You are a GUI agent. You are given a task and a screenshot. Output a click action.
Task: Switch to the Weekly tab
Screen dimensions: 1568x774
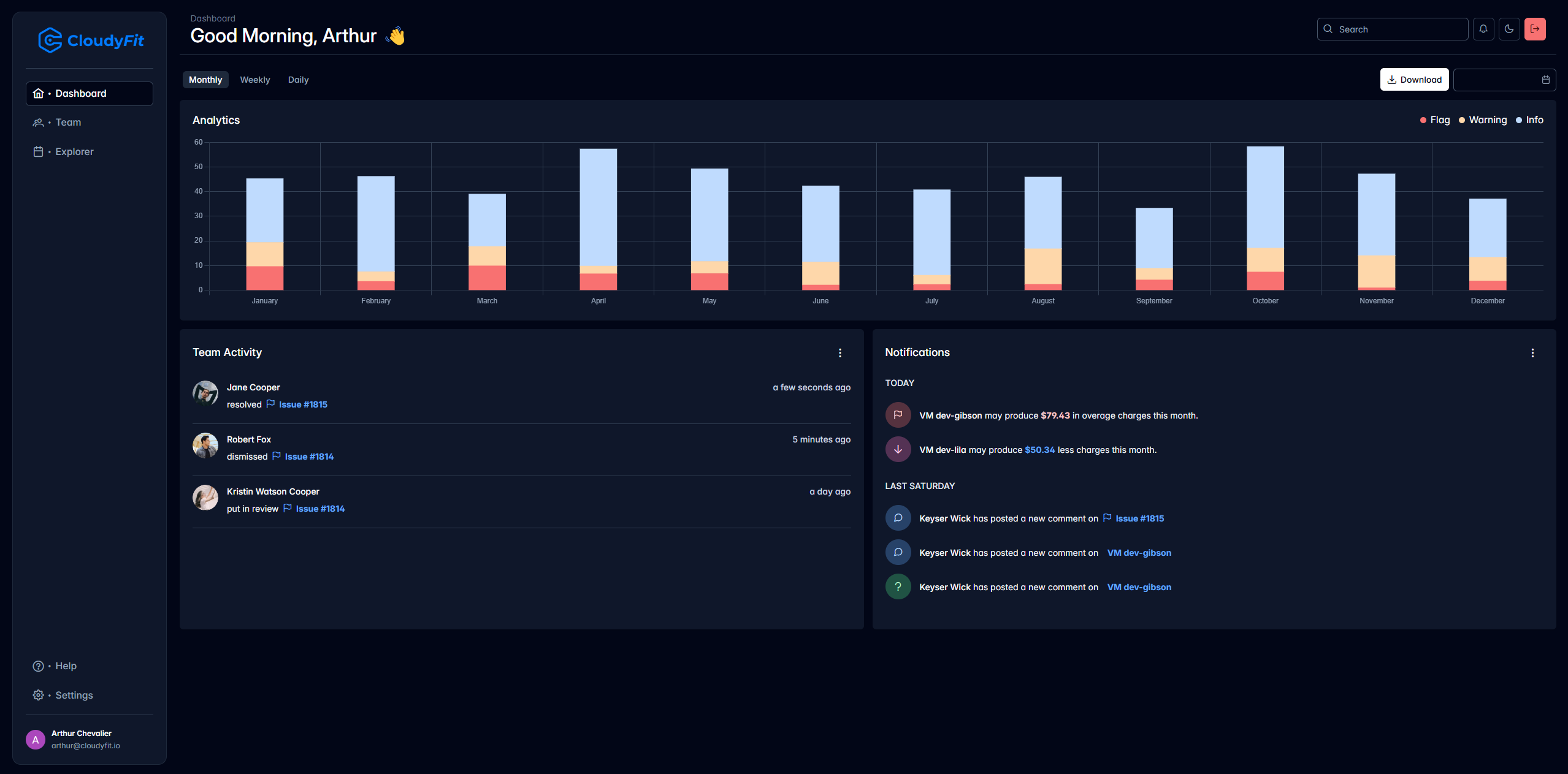(x=254, y=79)
